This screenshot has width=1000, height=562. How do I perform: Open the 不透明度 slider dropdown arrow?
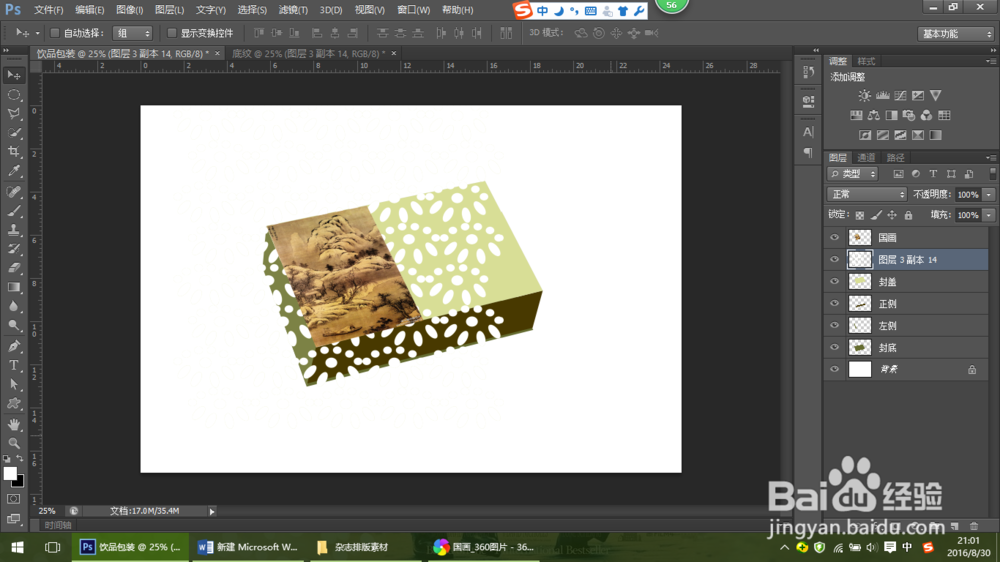pyautogui.click(x=989, y=195)
